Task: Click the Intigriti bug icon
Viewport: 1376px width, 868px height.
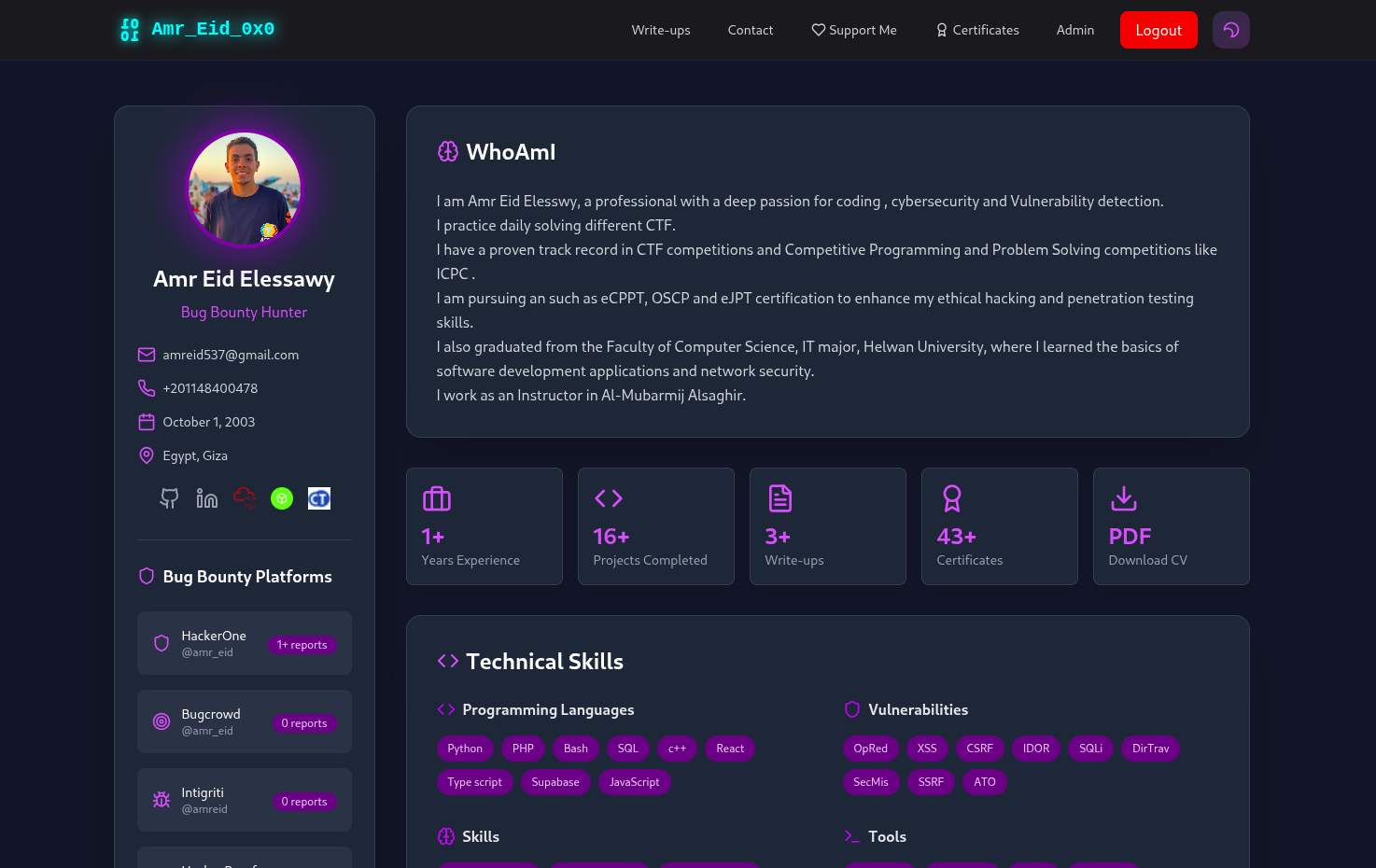Action: tap(161, 800)
